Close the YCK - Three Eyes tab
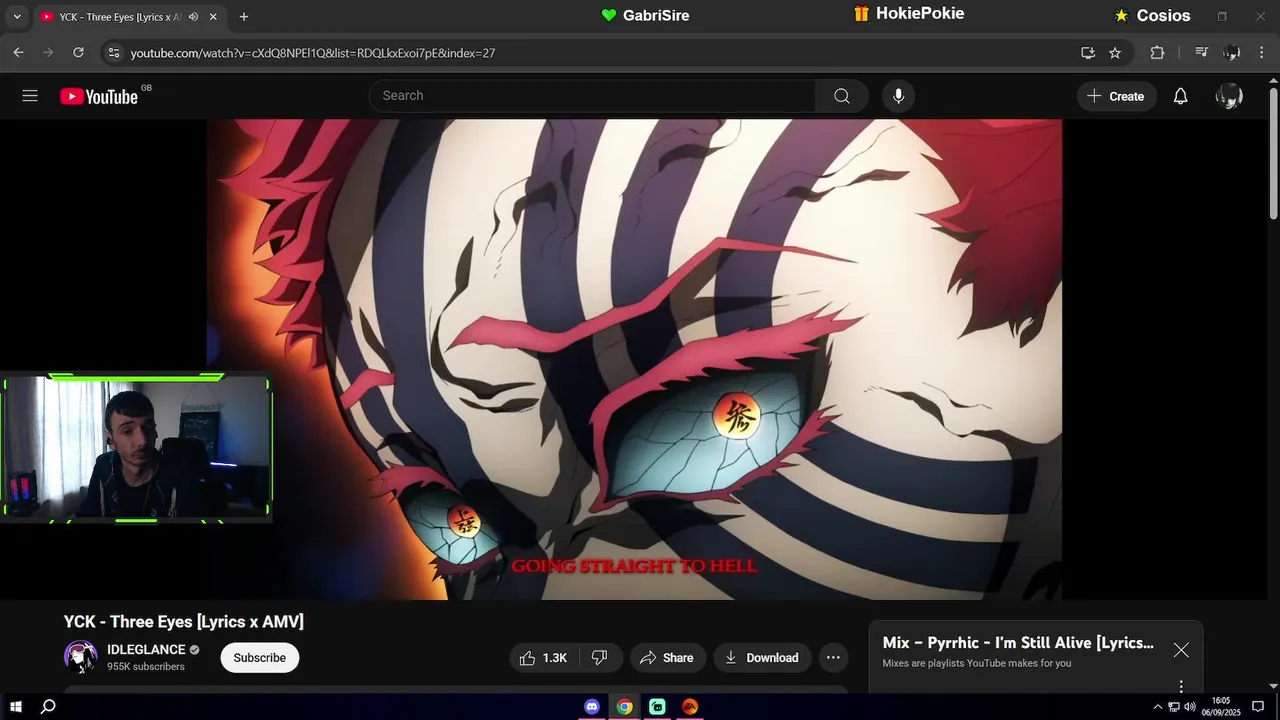The width and height of the screenshot is (1280, 720). (x=213, y=17)
